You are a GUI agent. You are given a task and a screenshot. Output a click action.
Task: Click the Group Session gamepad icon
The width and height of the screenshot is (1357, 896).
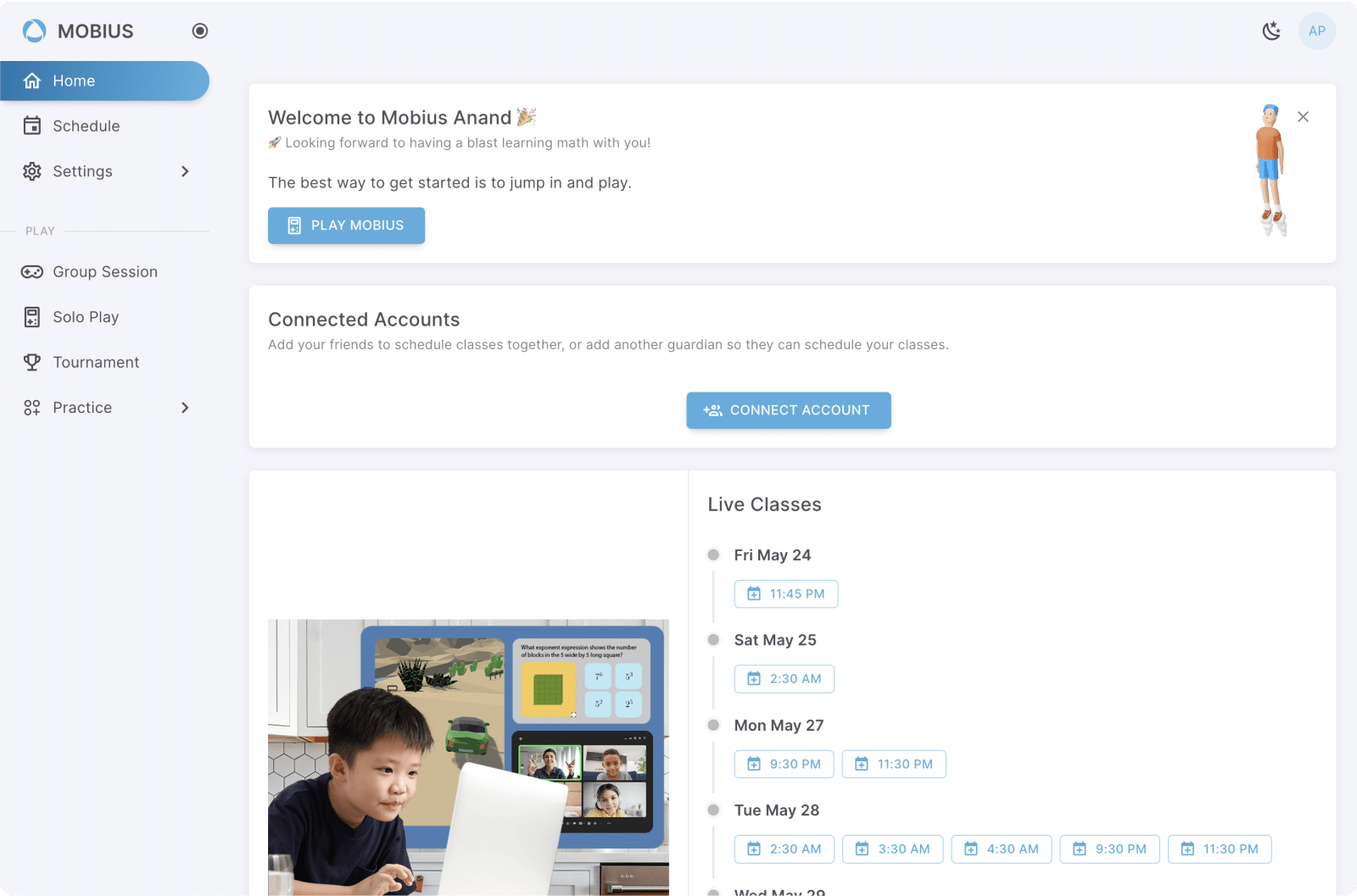(32, 272)
